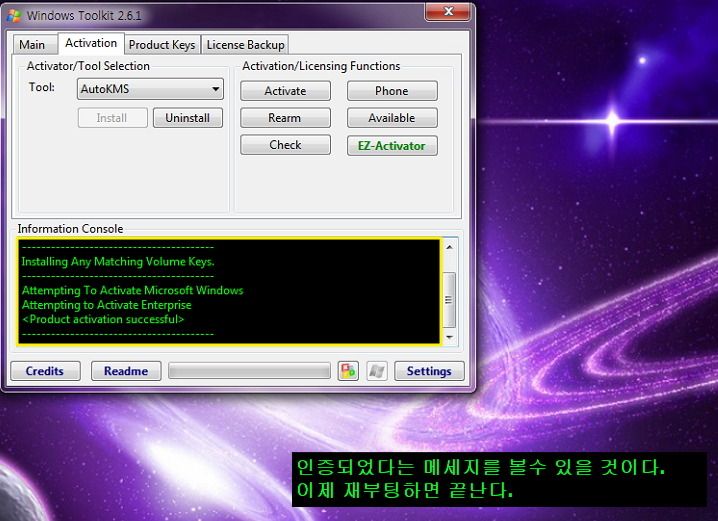Click the Available button
Viewport: 718px width, 521px height.
pyautogui.click(x=392, y=118)
